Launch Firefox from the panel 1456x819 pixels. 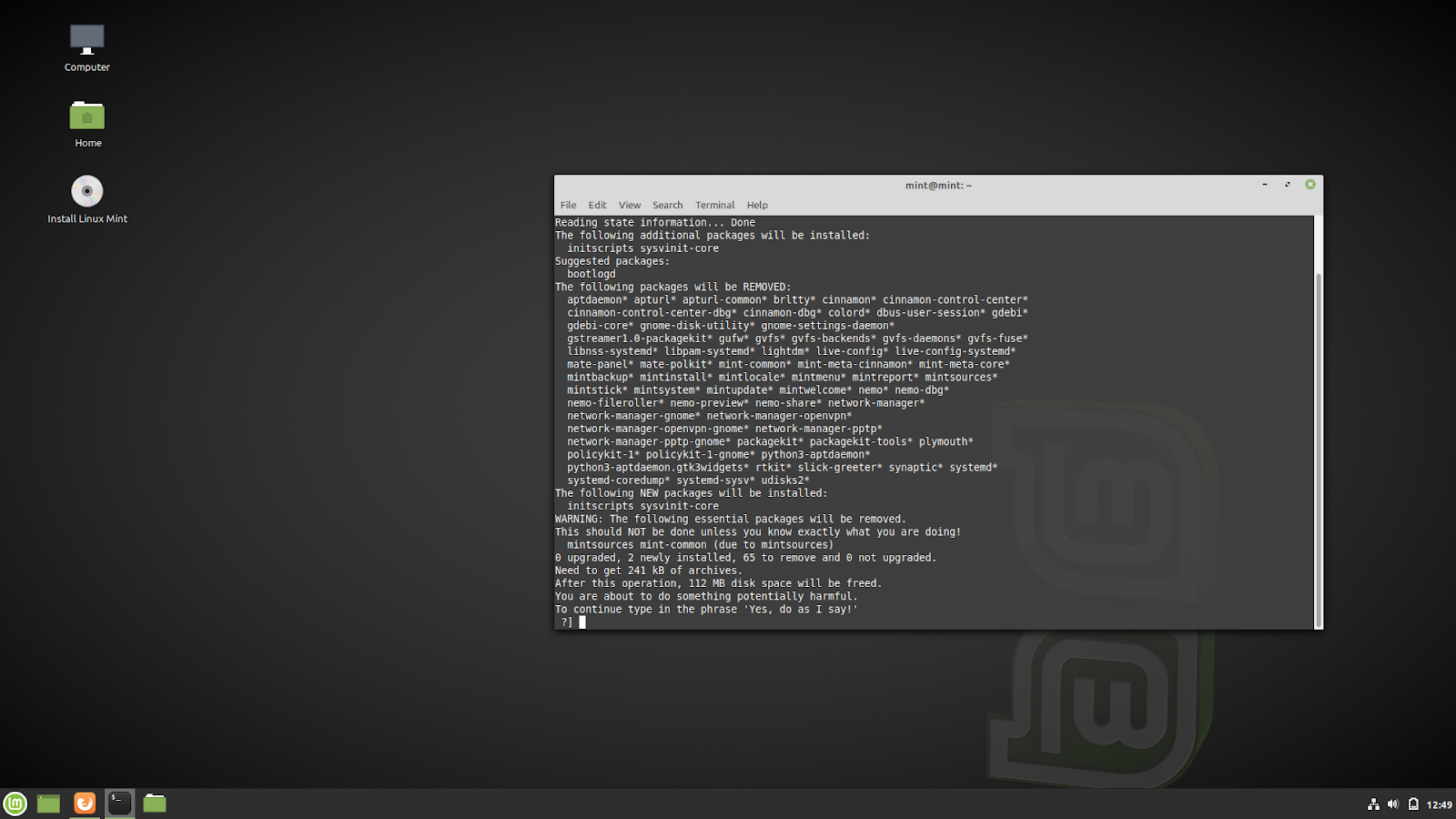85,804
